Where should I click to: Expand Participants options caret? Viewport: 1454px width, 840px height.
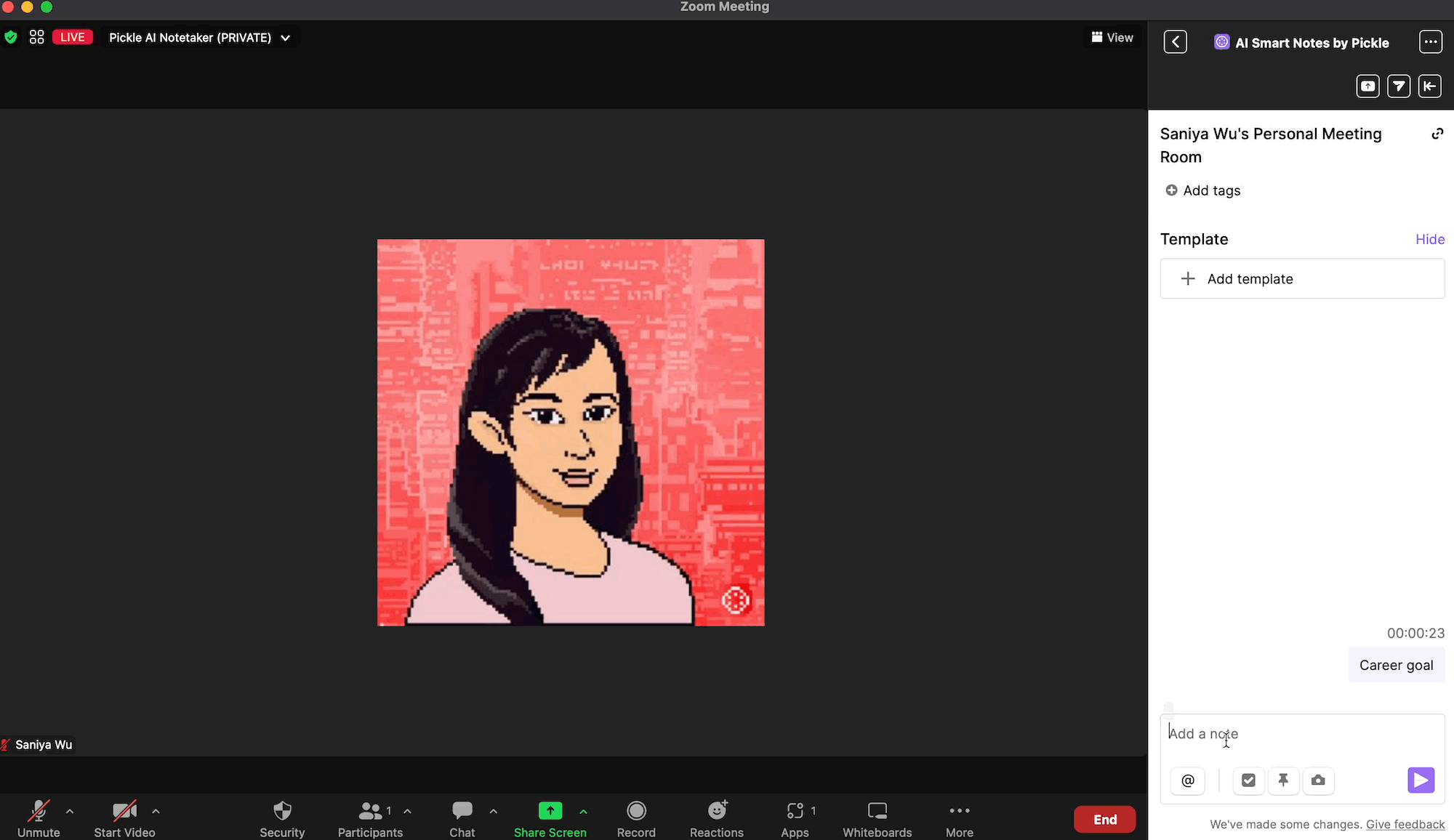(407, 811)
